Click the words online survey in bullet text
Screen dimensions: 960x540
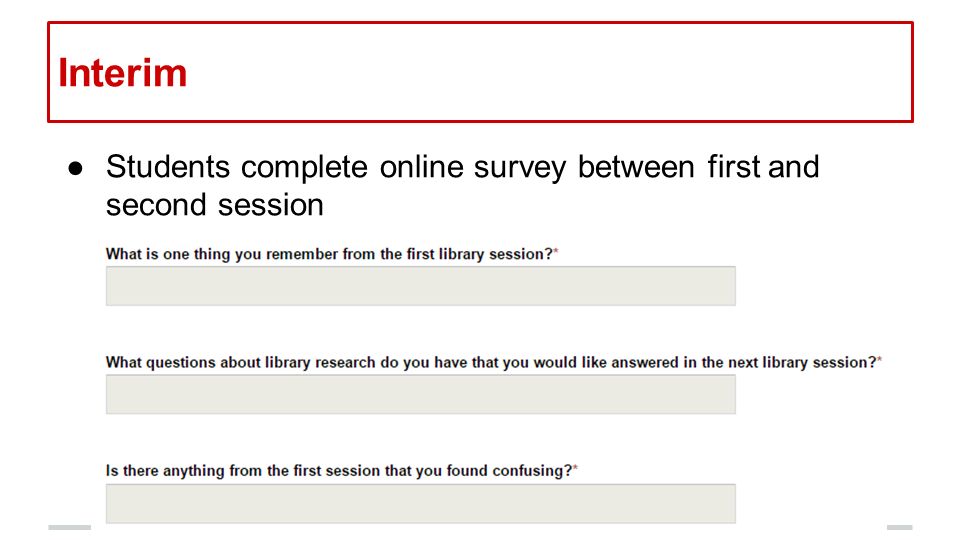tap(473, 168)
